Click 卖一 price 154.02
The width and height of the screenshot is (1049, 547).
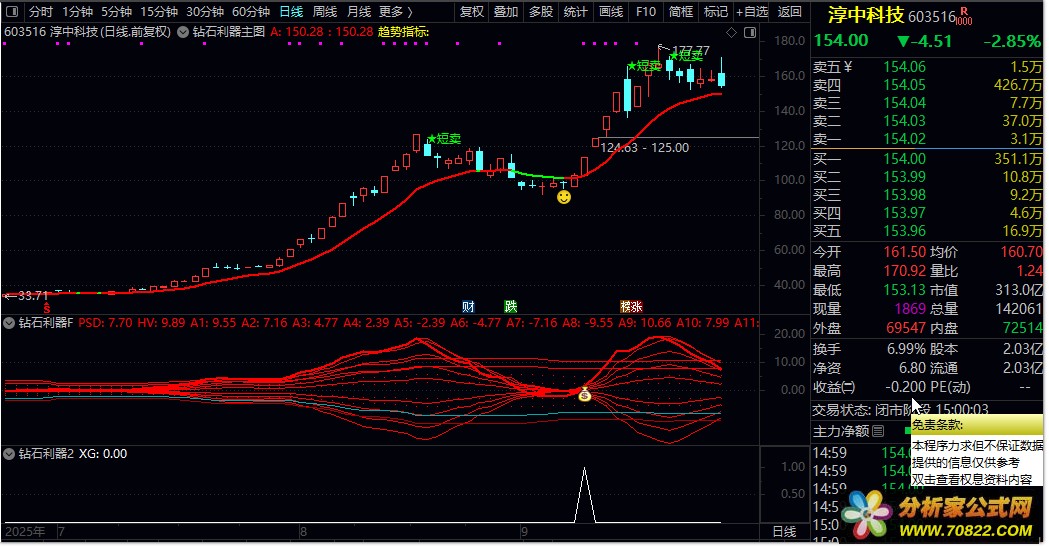click(x=904, y=139)
